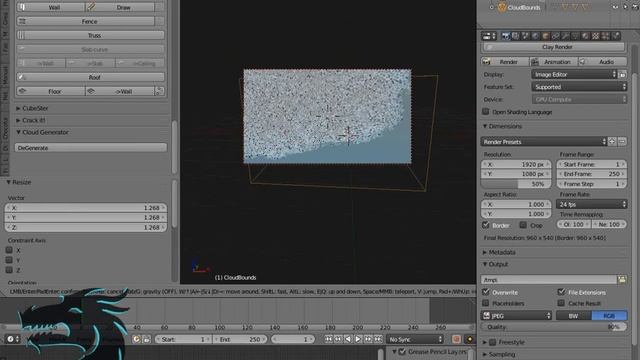Click the preview range clock icon in timeline
The image size is (640, 360).
[136, 339]
